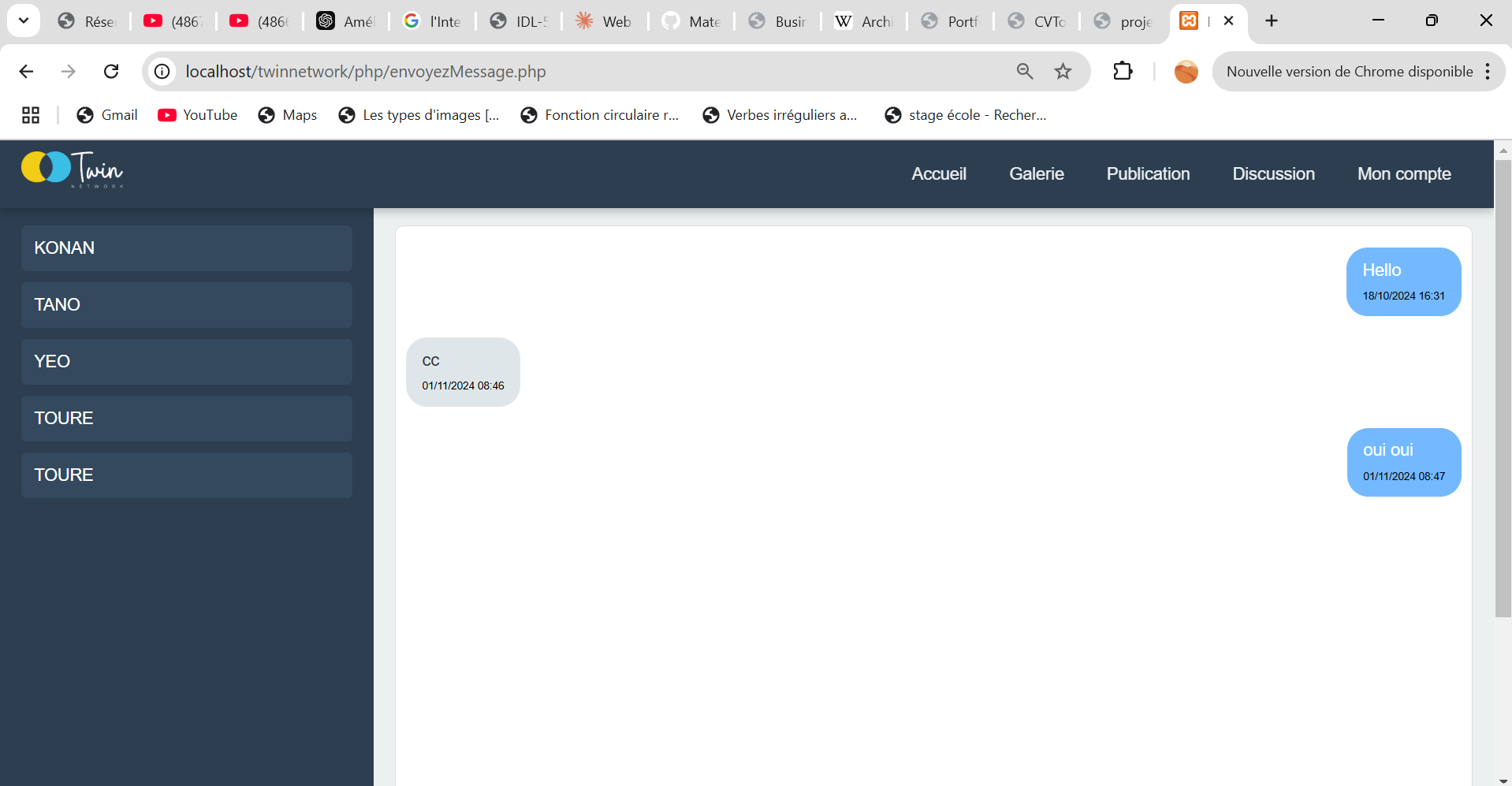Screen dimensions: 1512x786
Task: Open the tab search chevron
Action: point(23,20)
